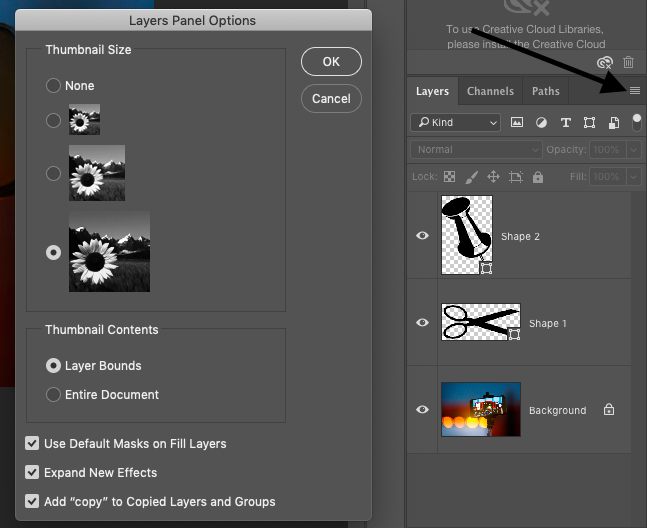
Task: Click the adjustment layer filter icon
Action: point(541,122)
